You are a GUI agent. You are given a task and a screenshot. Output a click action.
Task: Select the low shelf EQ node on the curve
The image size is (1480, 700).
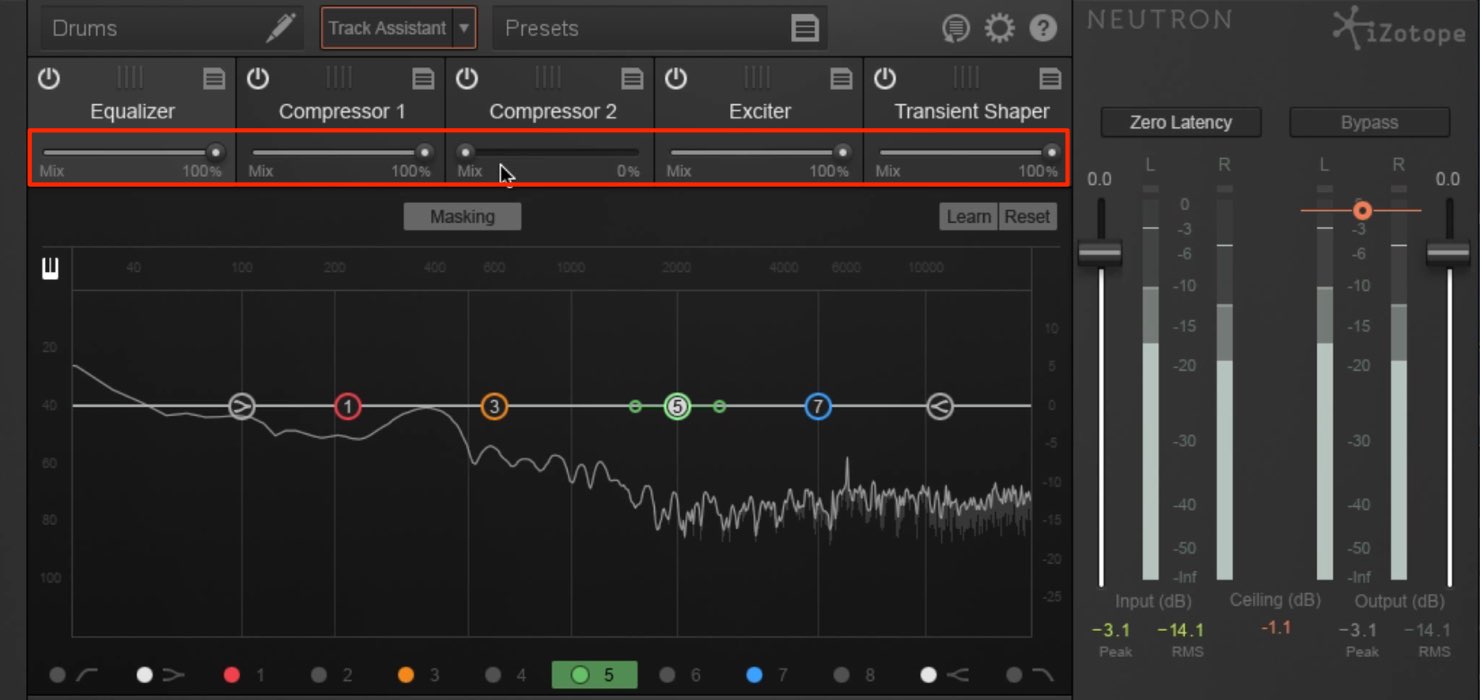pyautogui.click(x=241, y=406)
